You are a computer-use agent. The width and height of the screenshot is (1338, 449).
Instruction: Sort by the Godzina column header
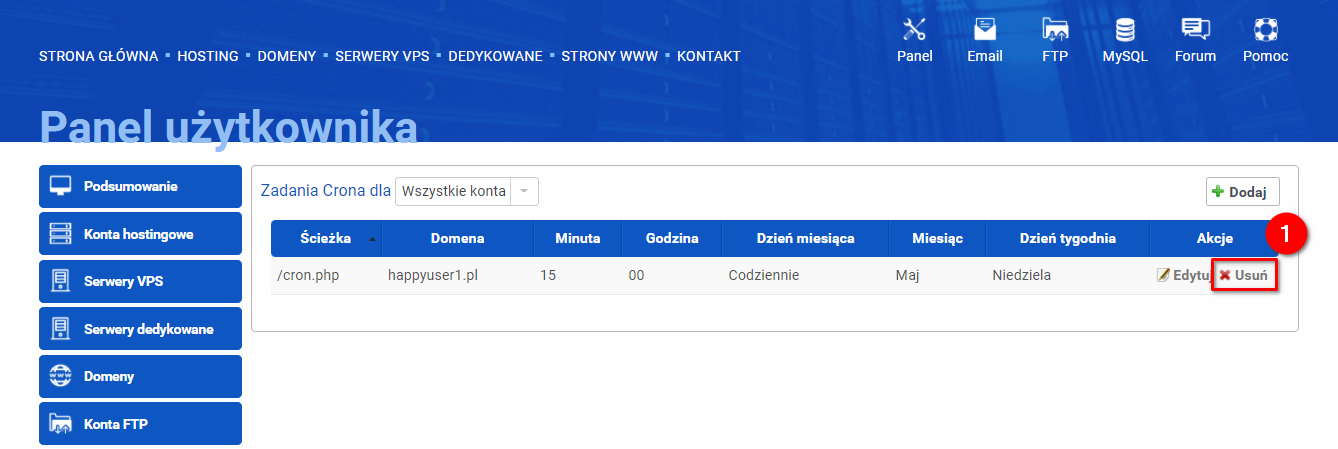(671, 239)
